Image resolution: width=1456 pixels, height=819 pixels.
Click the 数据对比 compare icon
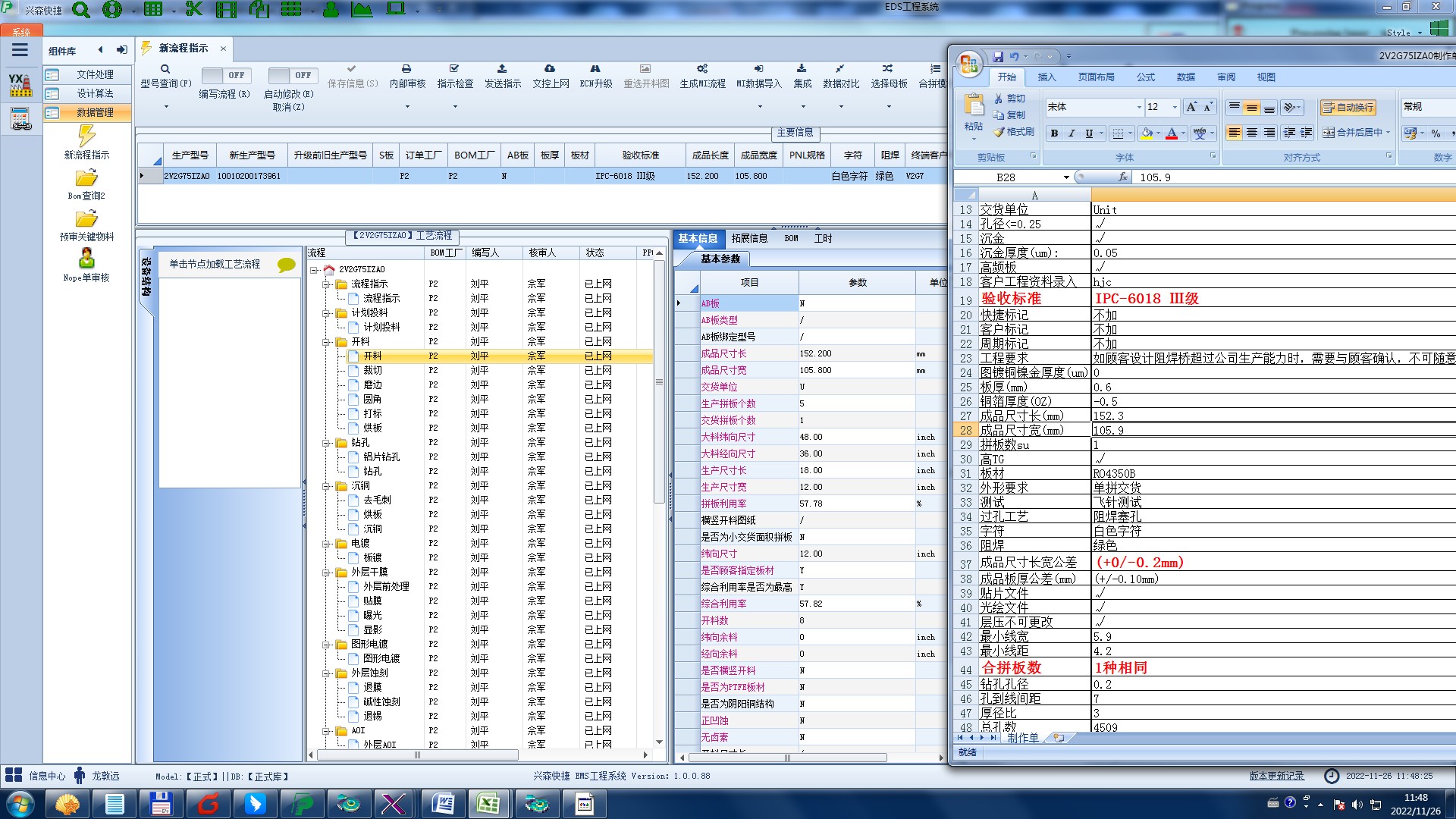(x=840, y=69)
